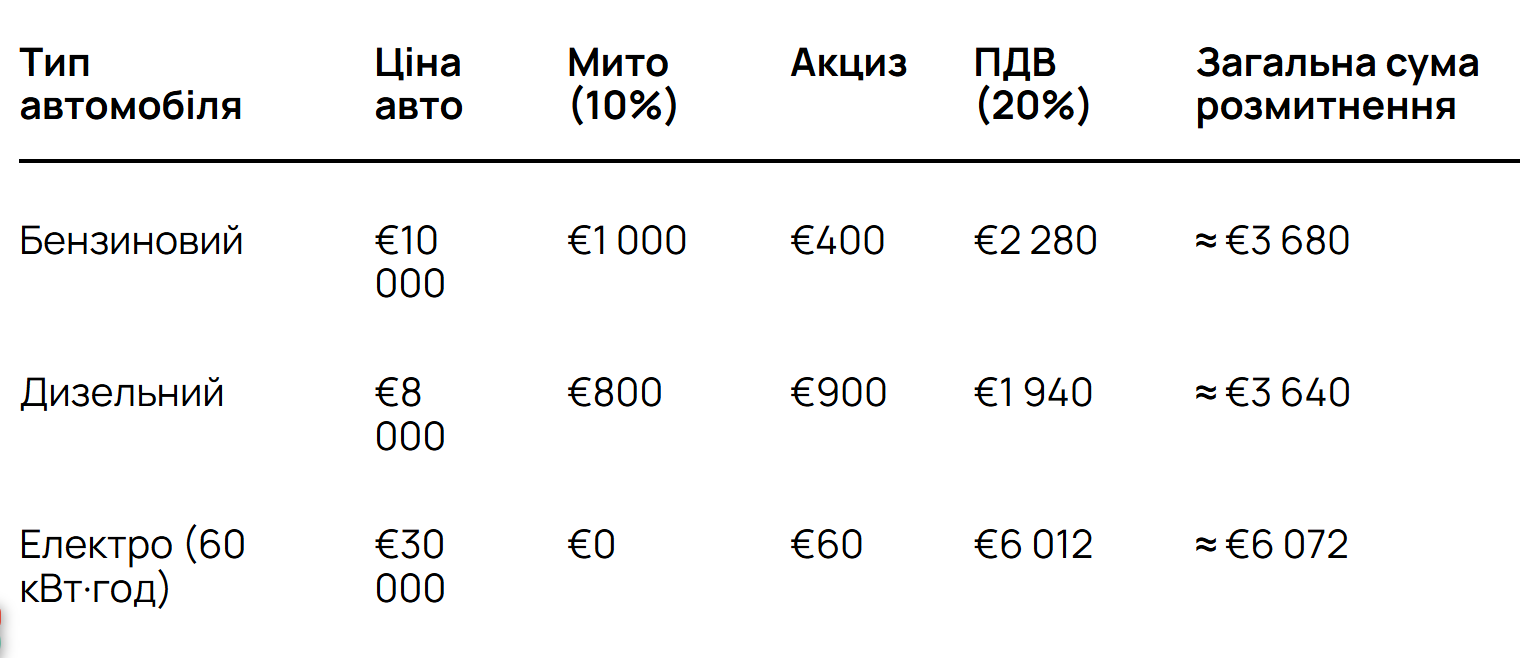Click the €6 012 VAT value
The height and width of the screenshot is (658, 1520).
click(x=1033, y=545)
